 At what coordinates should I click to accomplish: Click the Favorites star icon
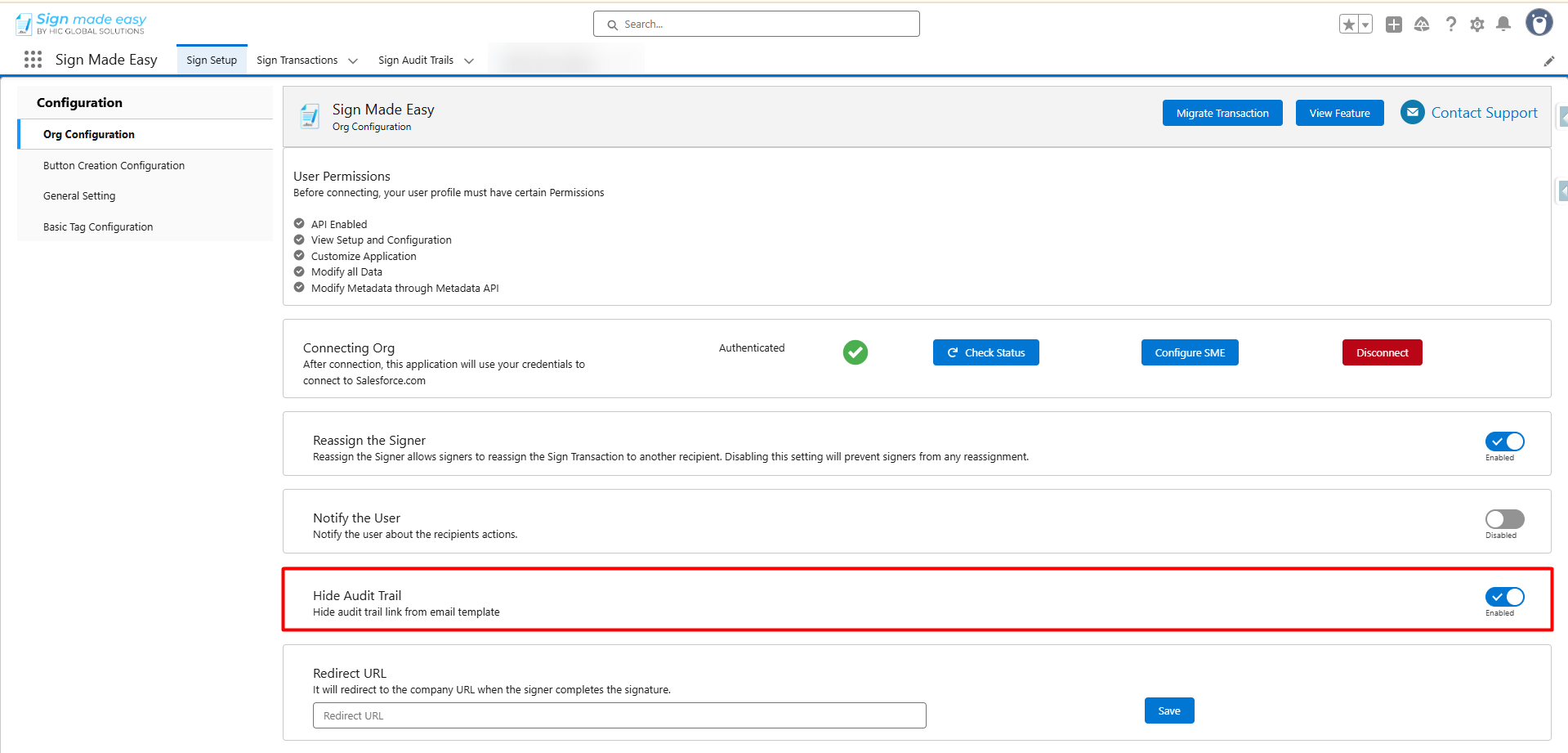coord(1349,25)
